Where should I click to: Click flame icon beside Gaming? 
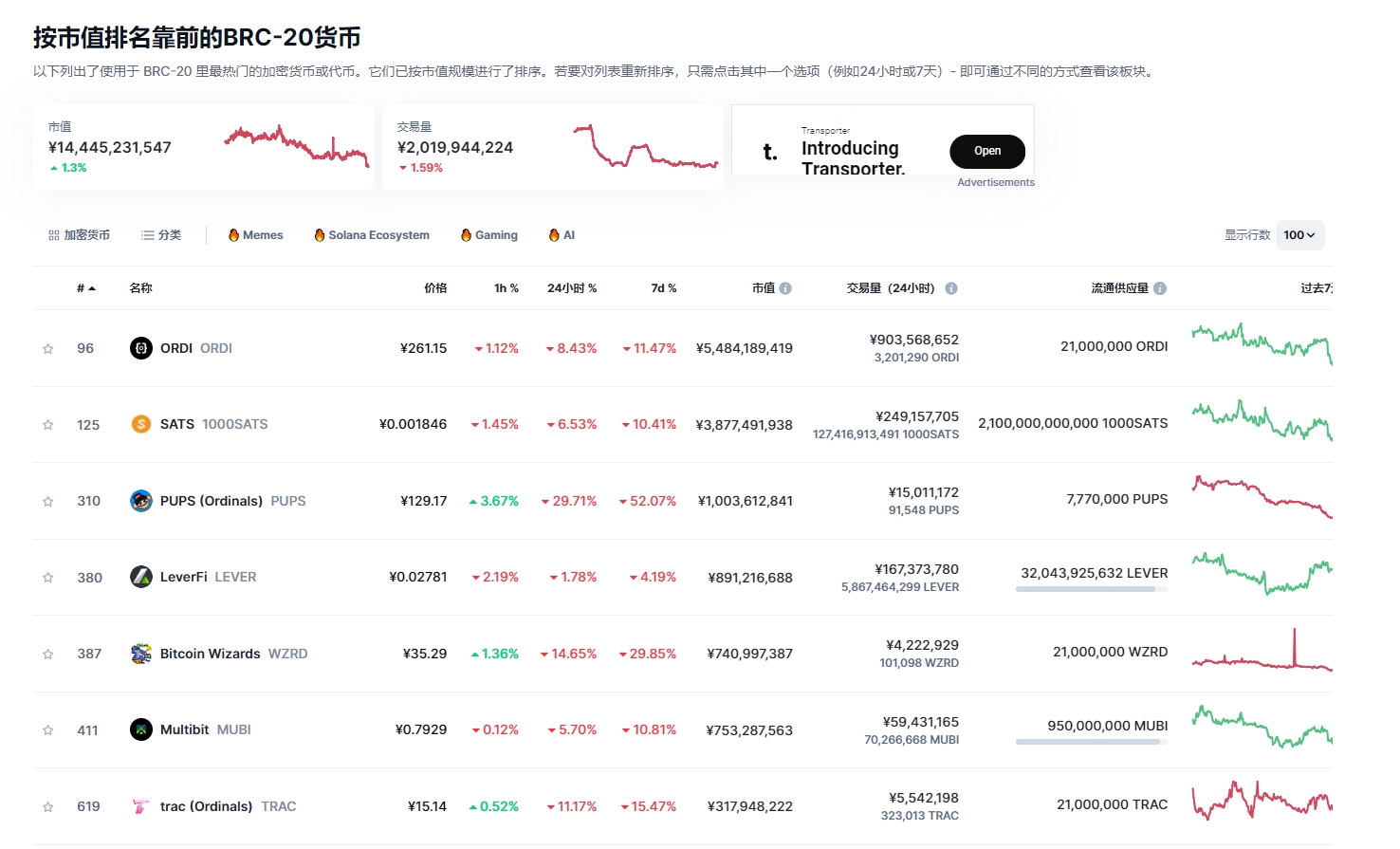point(466,235)
